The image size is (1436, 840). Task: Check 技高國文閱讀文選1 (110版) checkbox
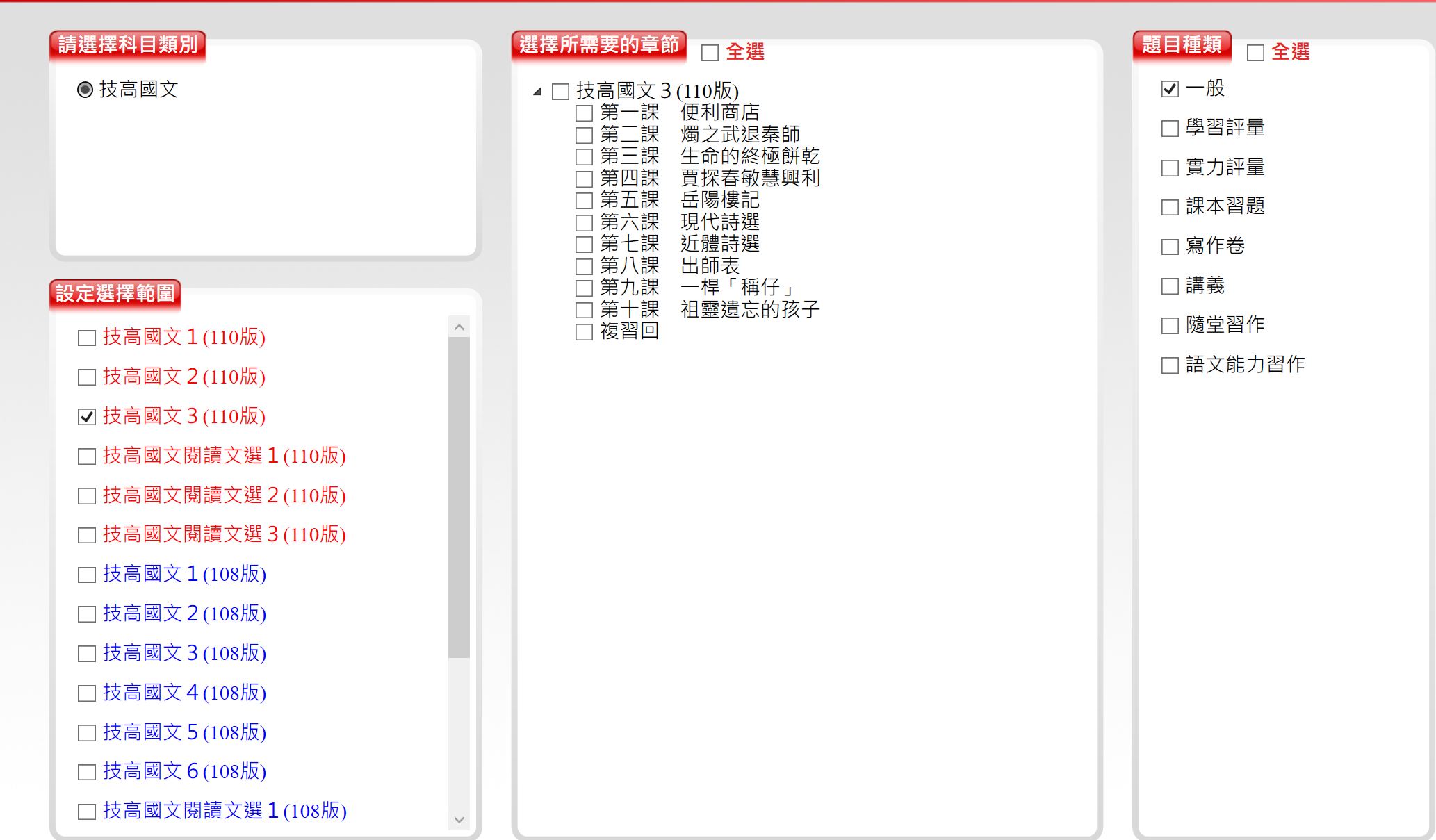click(x=87, y=456)
